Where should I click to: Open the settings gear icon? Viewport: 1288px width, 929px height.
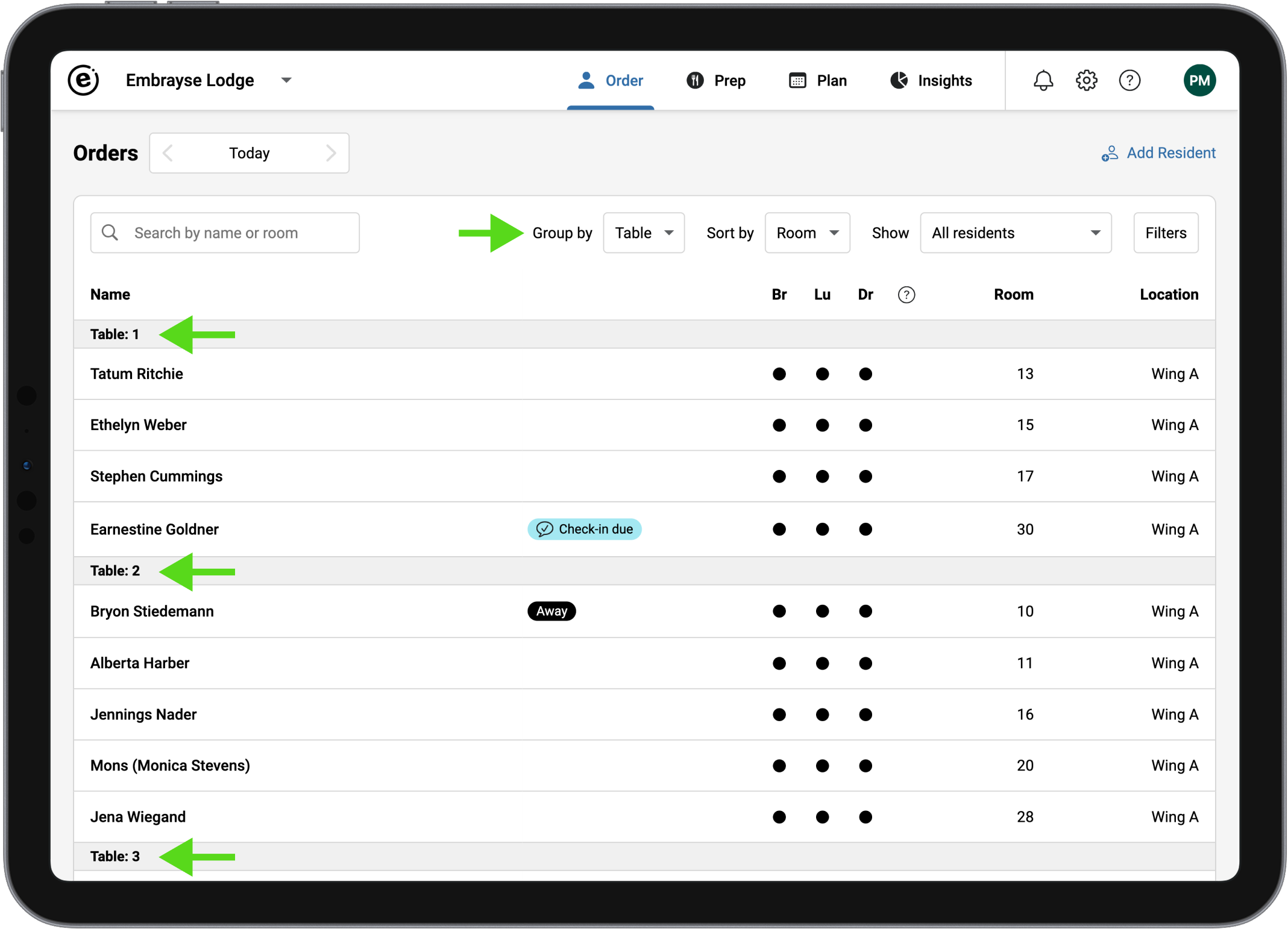pyautogui.click(x=1086, y=80)
